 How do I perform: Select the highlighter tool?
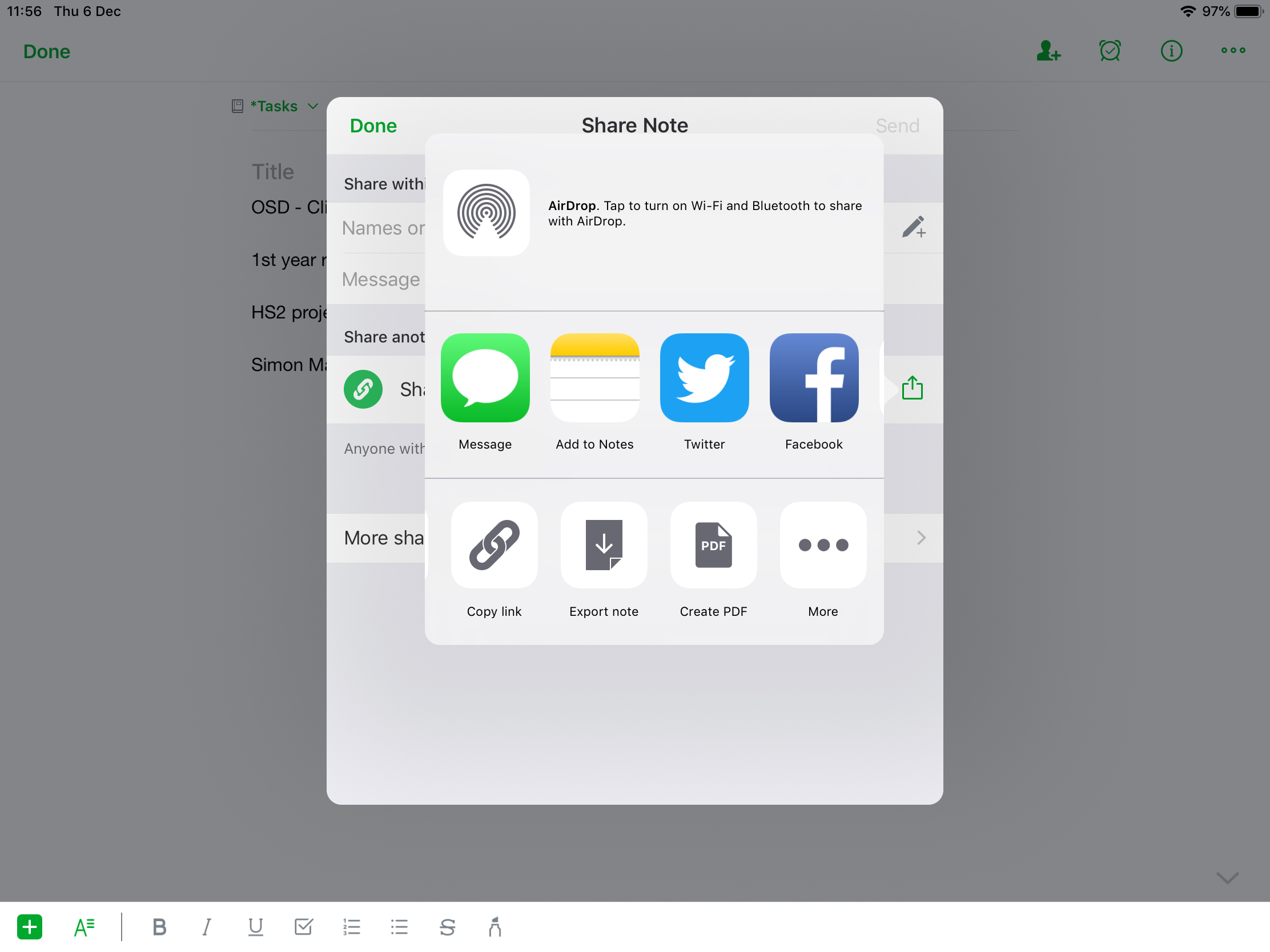click(495, 927)
